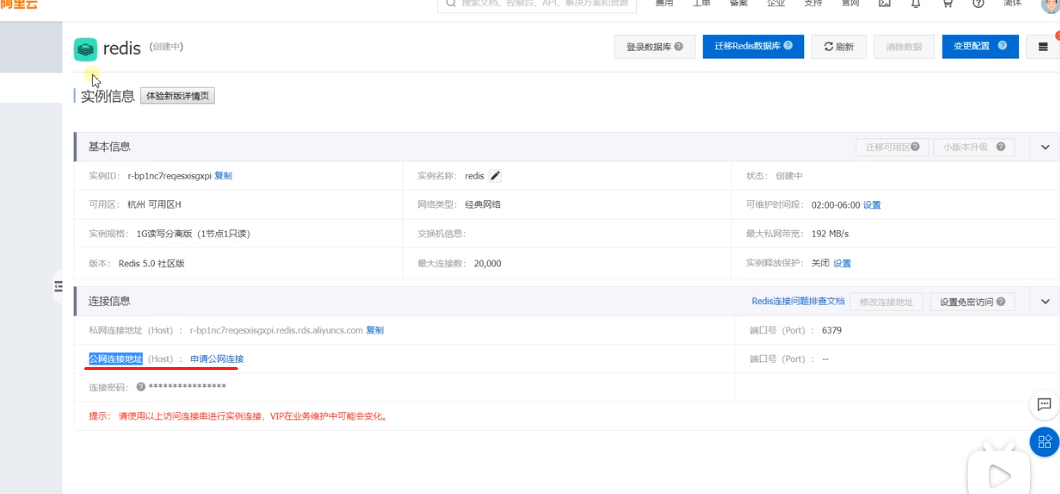Click the maintenance time 02:00-06:00

point(836,205)
